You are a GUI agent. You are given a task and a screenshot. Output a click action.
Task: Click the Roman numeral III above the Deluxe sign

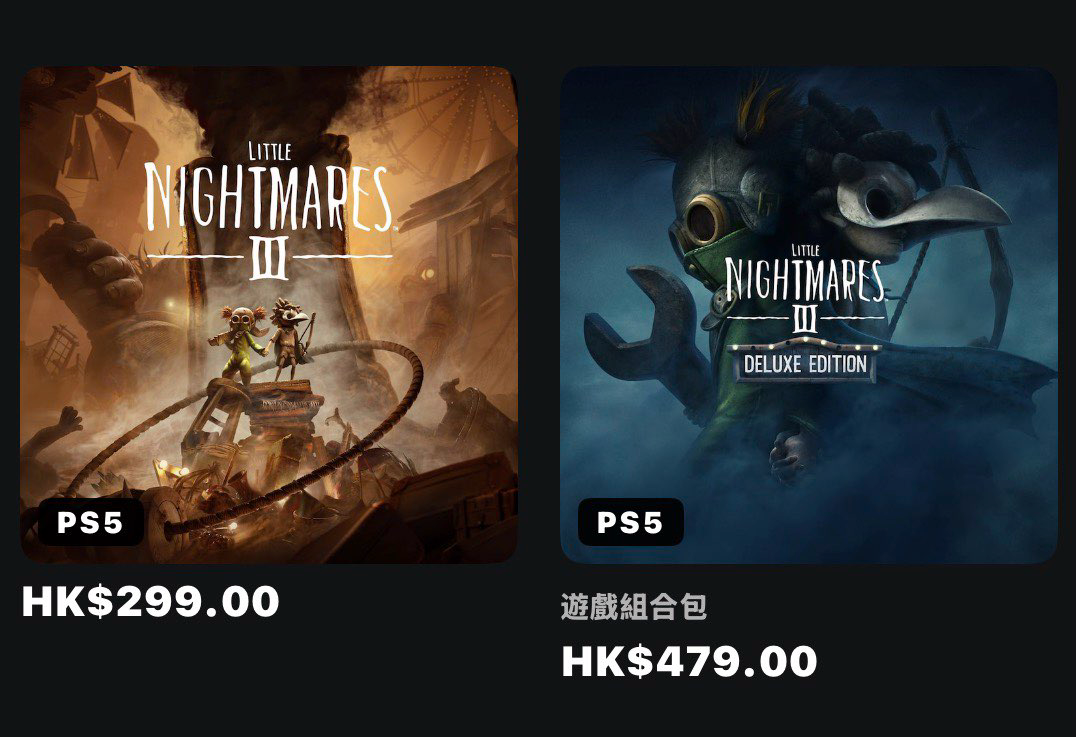click(805, 319)
